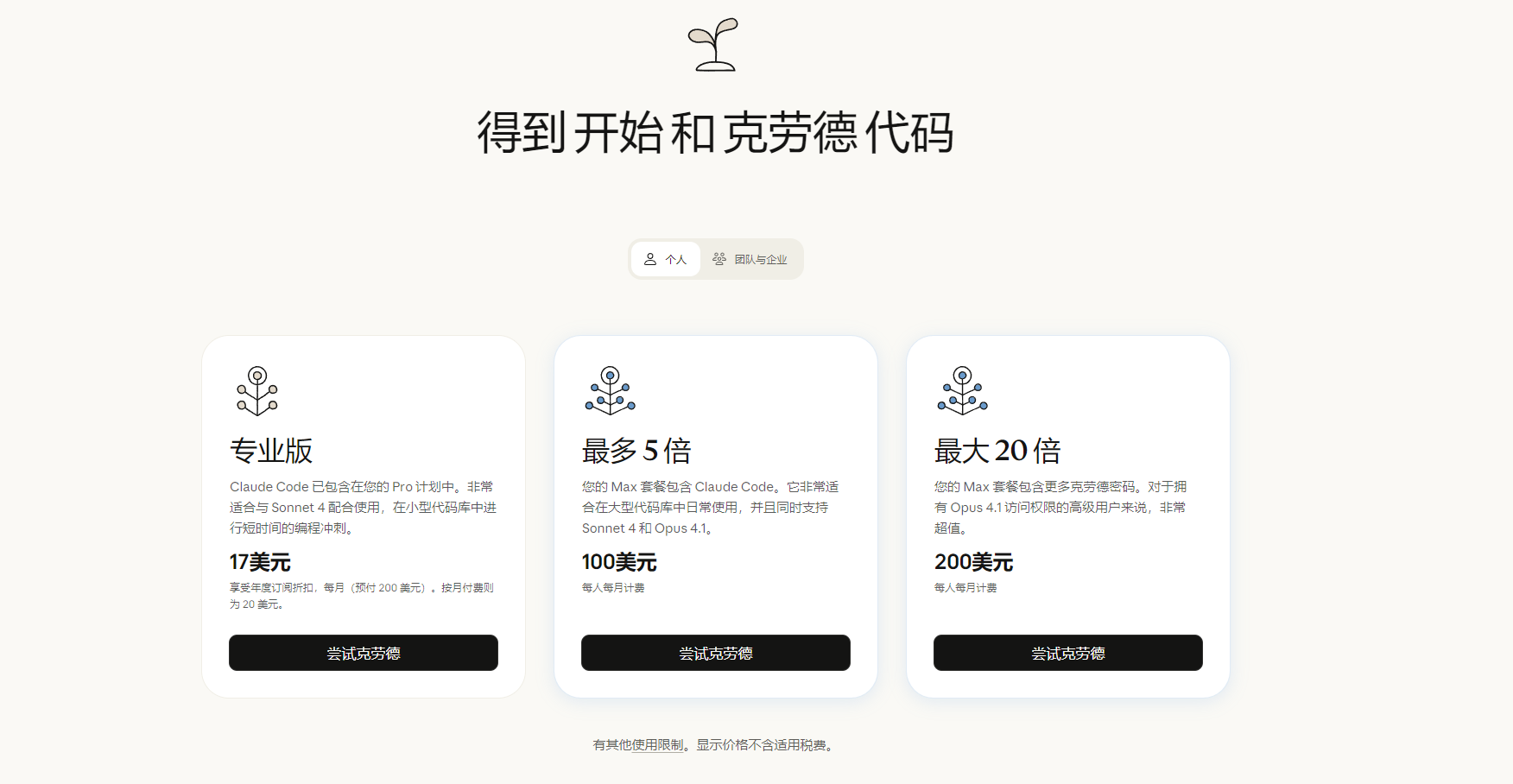The width and height of the screenshot is (1513, 784).
Task: Click the 最多 5 倍 plan title
Action: pos(636,451)
